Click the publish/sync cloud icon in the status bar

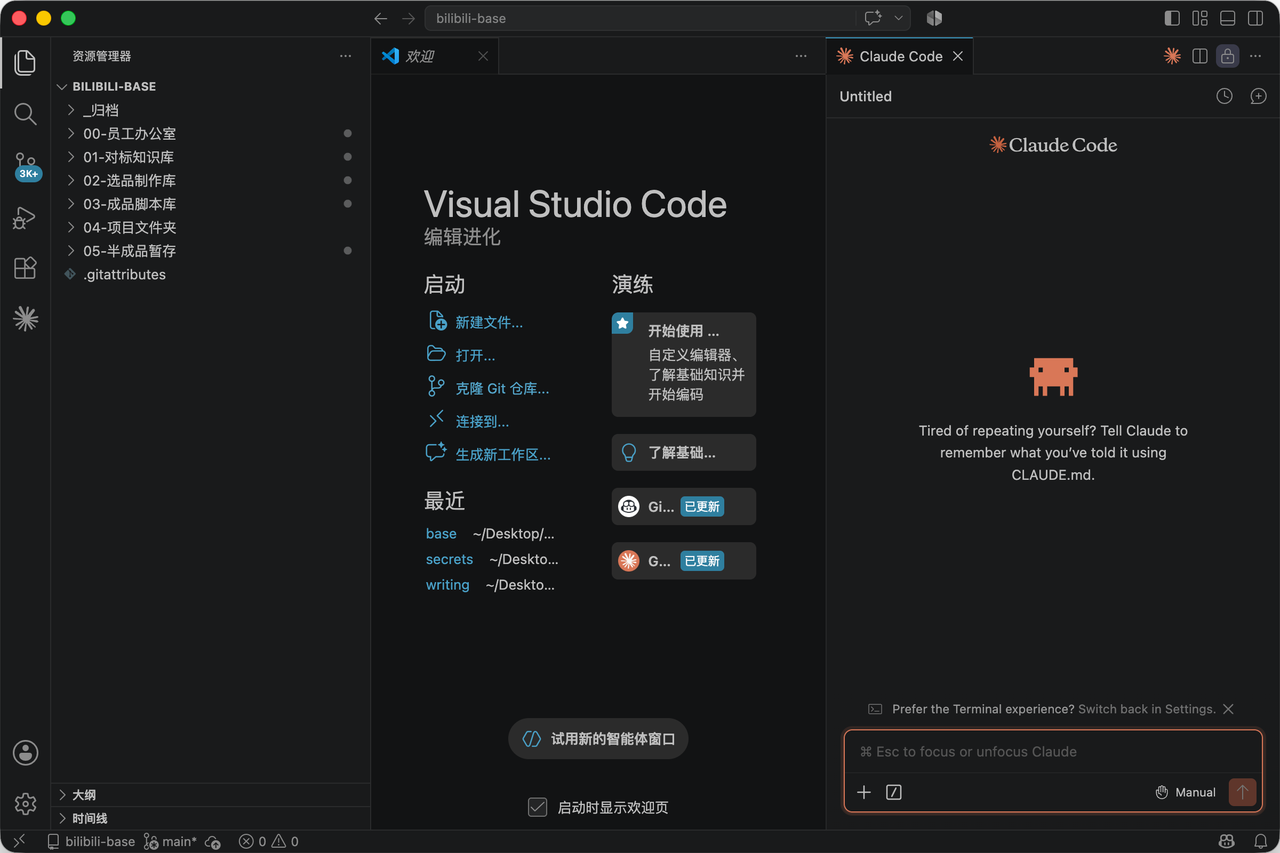click(x=213, y=842)
